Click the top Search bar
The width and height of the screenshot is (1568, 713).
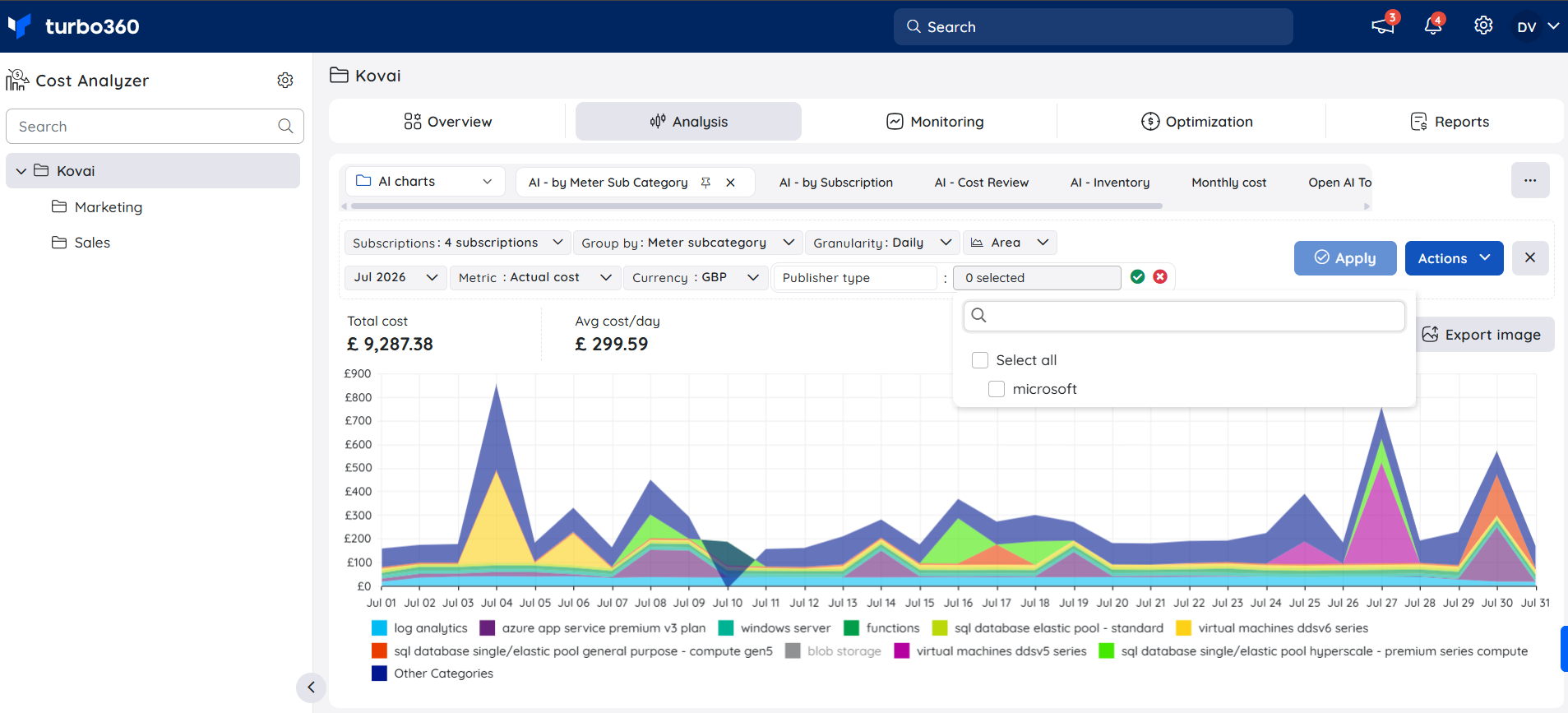[x=1093, y=26]
